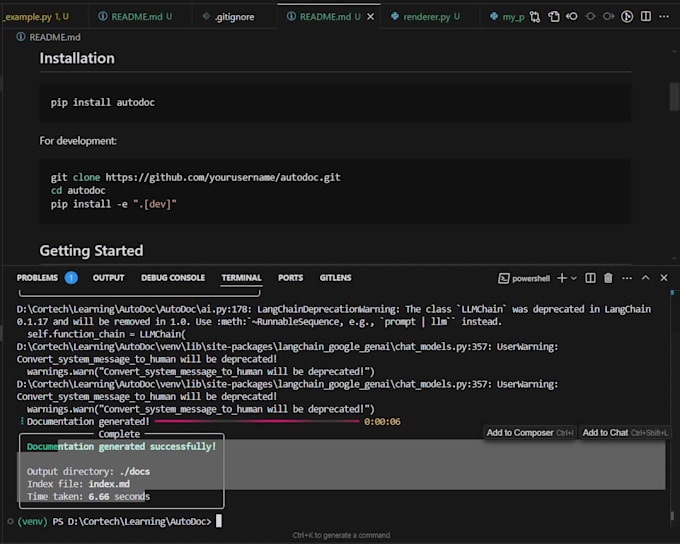Open the editor More Actions ellipsis menu
Screen dimensions: 680x544
tap(664, 16)
